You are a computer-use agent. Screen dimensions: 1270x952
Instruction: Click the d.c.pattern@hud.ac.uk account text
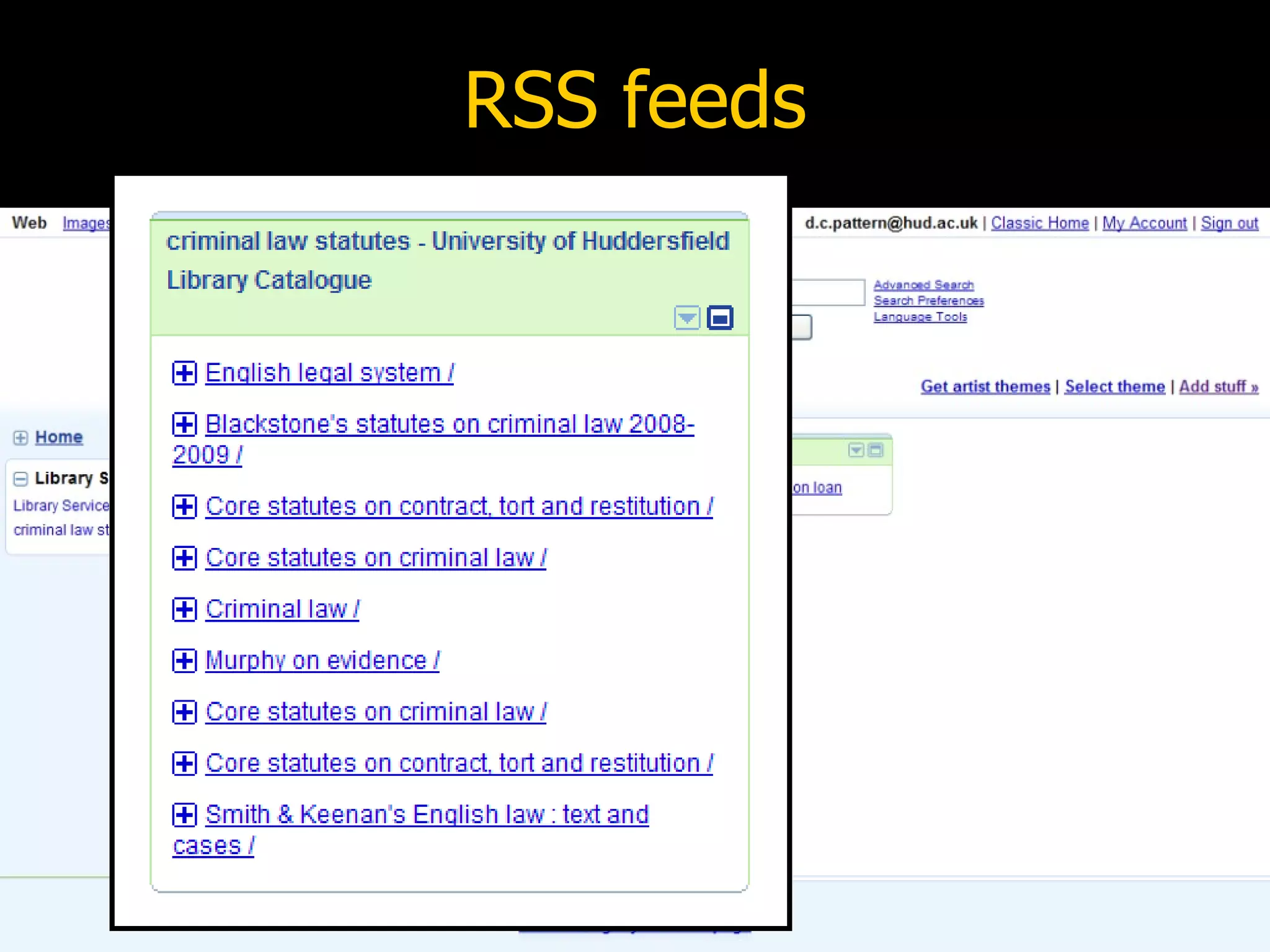pyautogui.click(x=891, y=223)
